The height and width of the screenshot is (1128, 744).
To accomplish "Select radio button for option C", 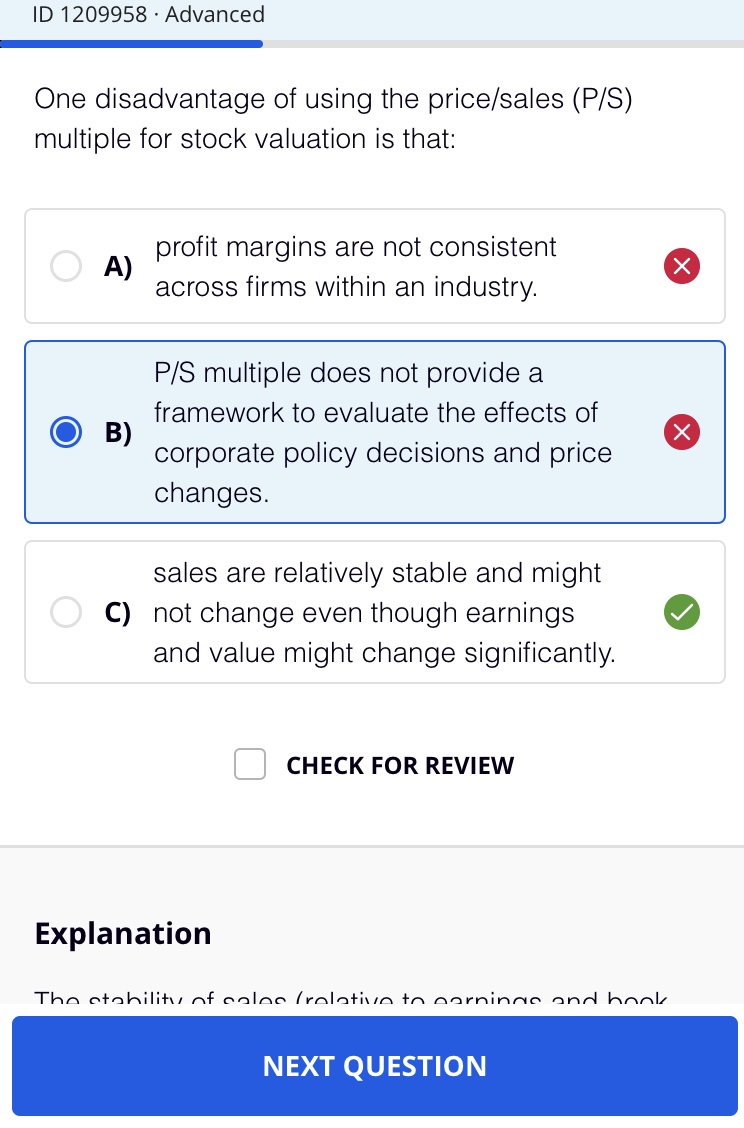I will point(65,612).
